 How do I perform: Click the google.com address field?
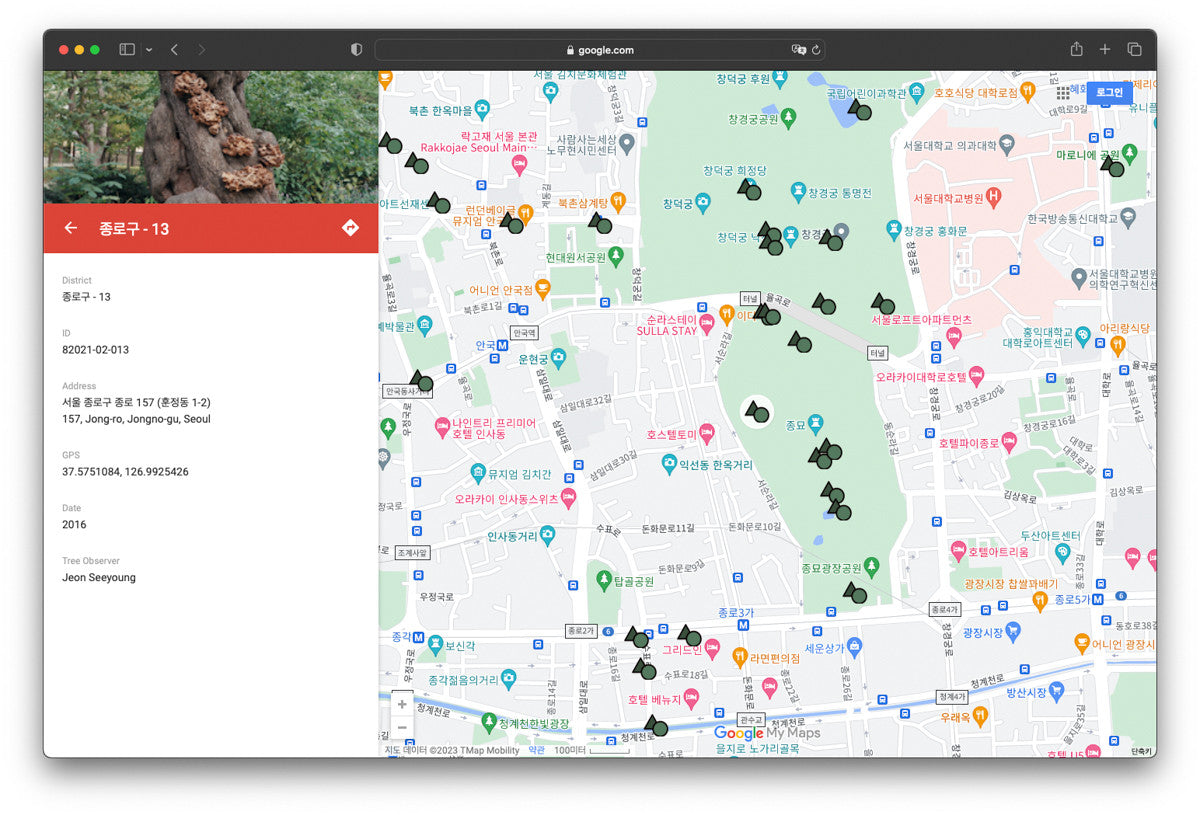tap(600, 49)
